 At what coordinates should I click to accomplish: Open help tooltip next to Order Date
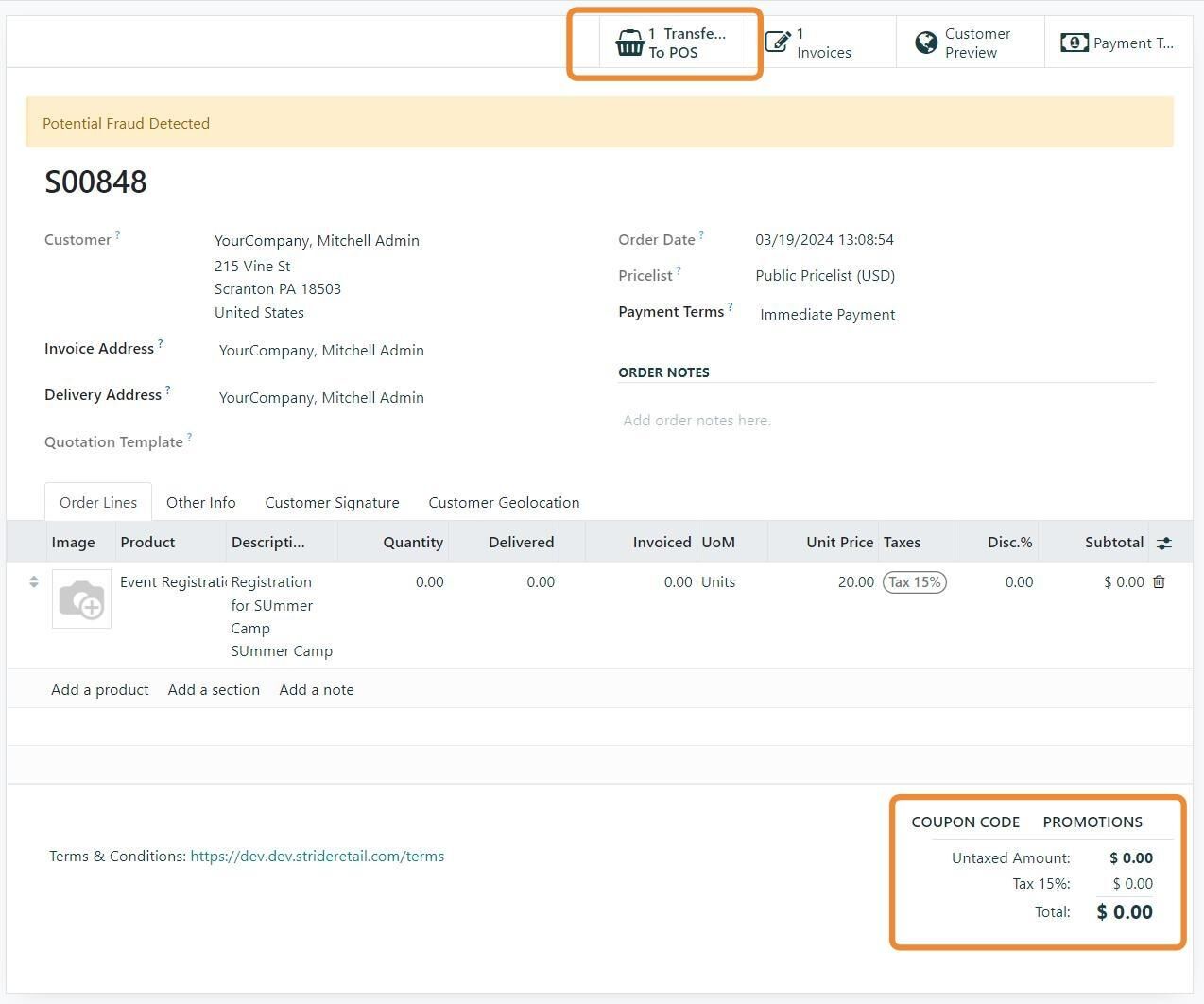click(701, 234)
